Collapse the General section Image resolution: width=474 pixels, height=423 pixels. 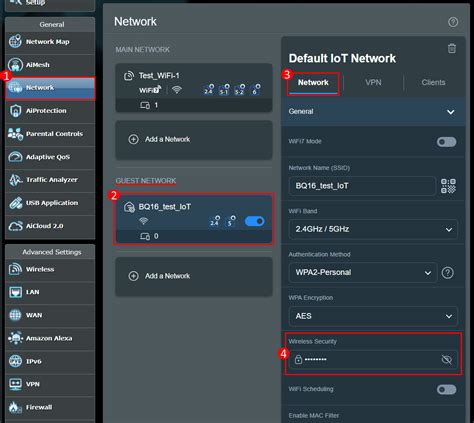373,112
